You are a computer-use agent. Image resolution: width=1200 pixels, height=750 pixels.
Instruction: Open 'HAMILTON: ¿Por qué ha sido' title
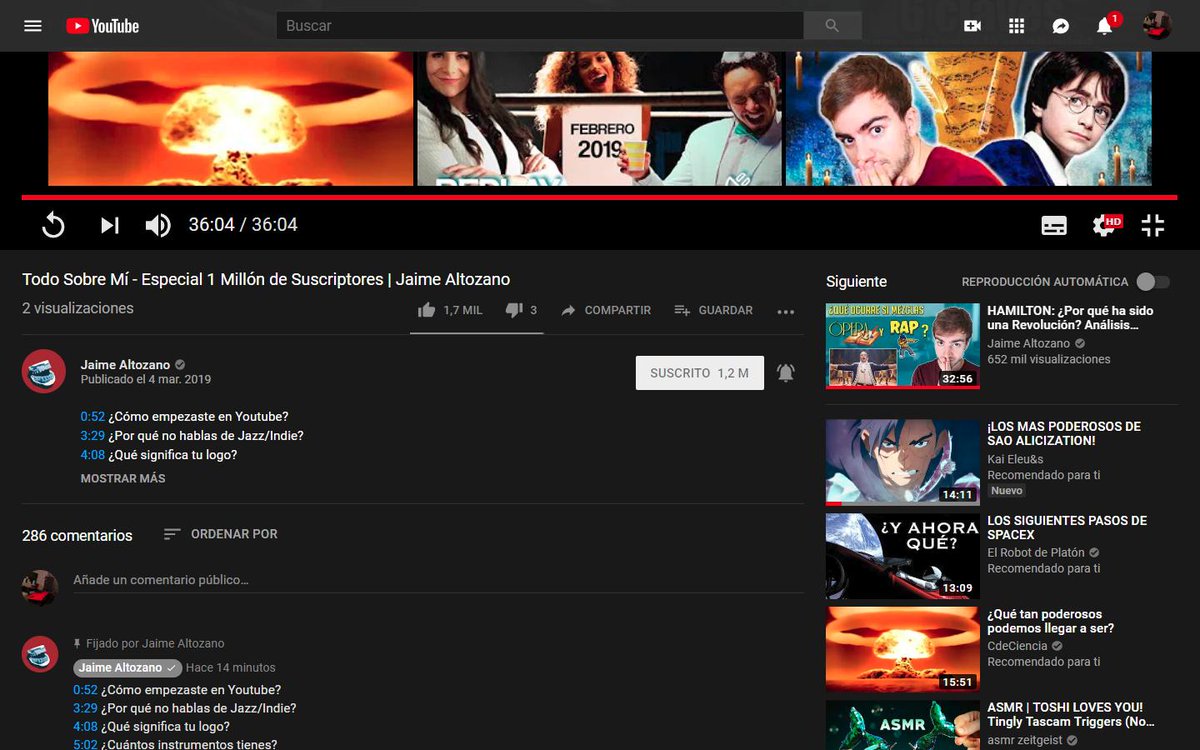click(x=1070, y=318)
